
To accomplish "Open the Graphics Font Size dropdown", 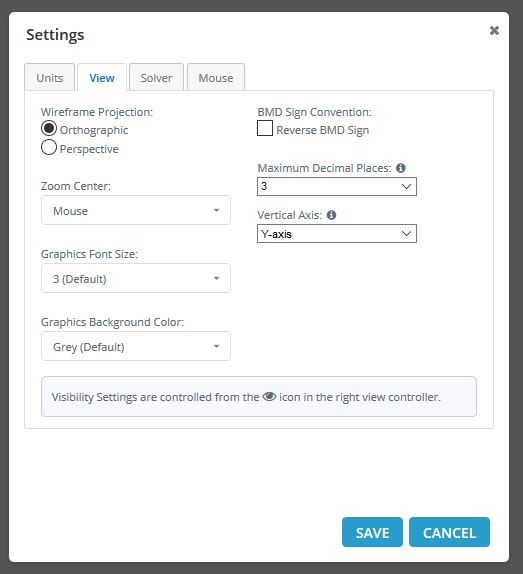I will pyautogui.click(x=136, y=278).
